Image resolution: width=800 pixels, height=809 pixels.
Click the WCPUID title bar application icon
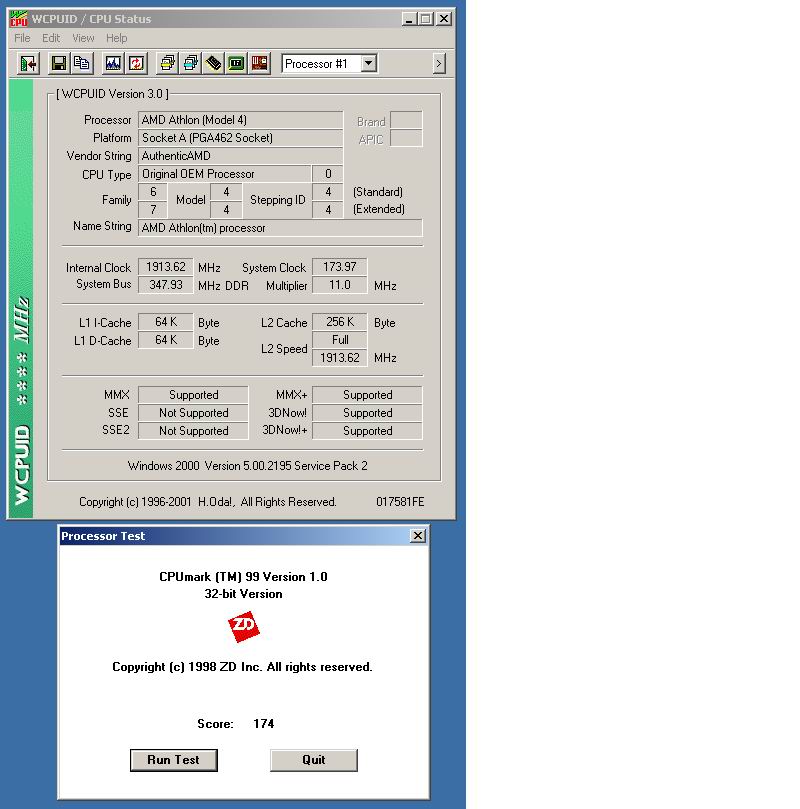(x=19, y=19)
